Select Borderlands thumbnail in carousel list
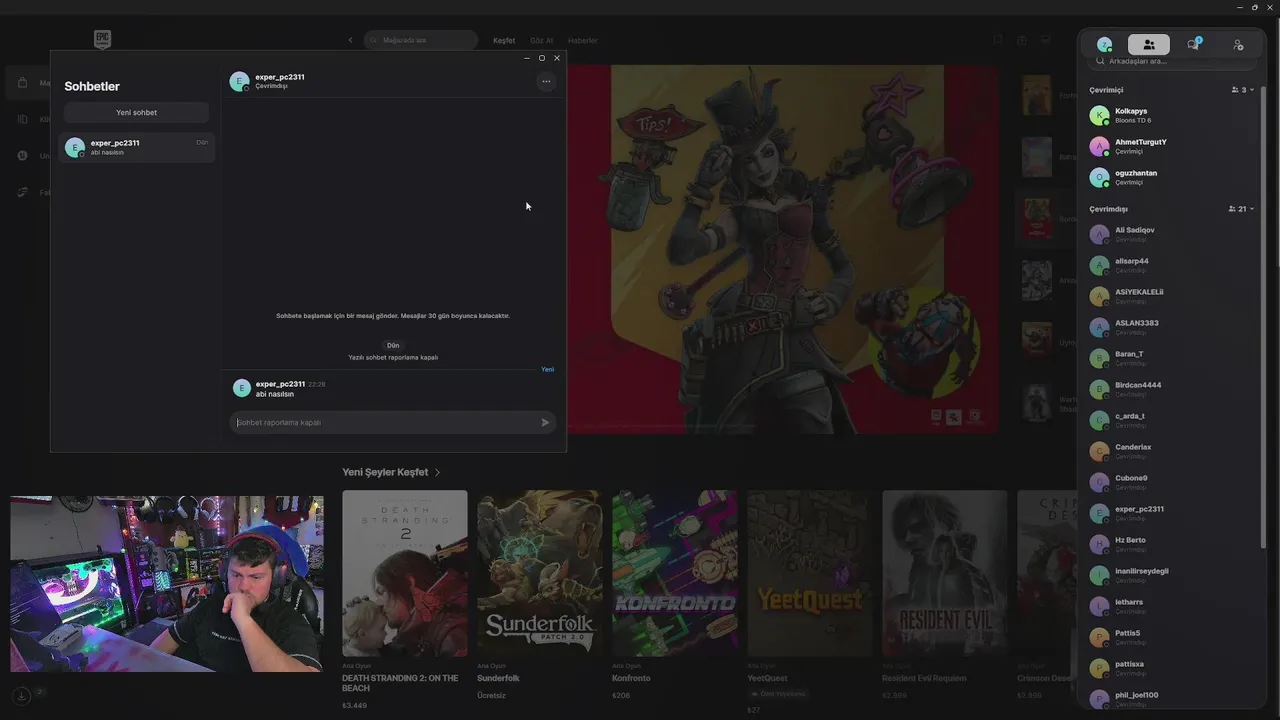Image resolution: width=1280 pixels, height=720 pixels. click(1037, 218)
